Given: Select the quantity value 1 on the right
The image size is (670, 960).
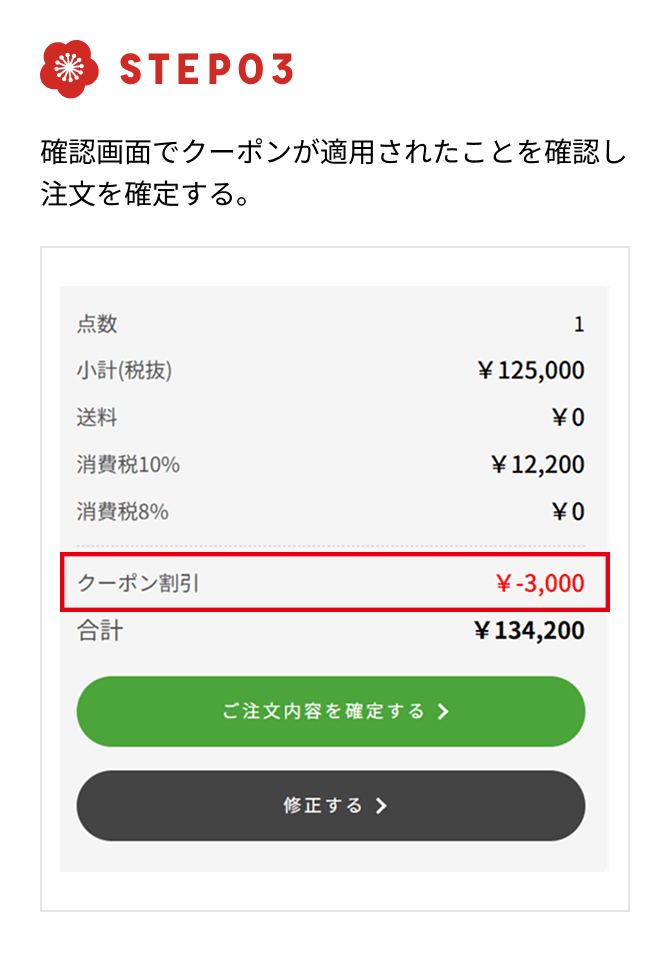Looking at the screenshot, I should tap(577, 323).
